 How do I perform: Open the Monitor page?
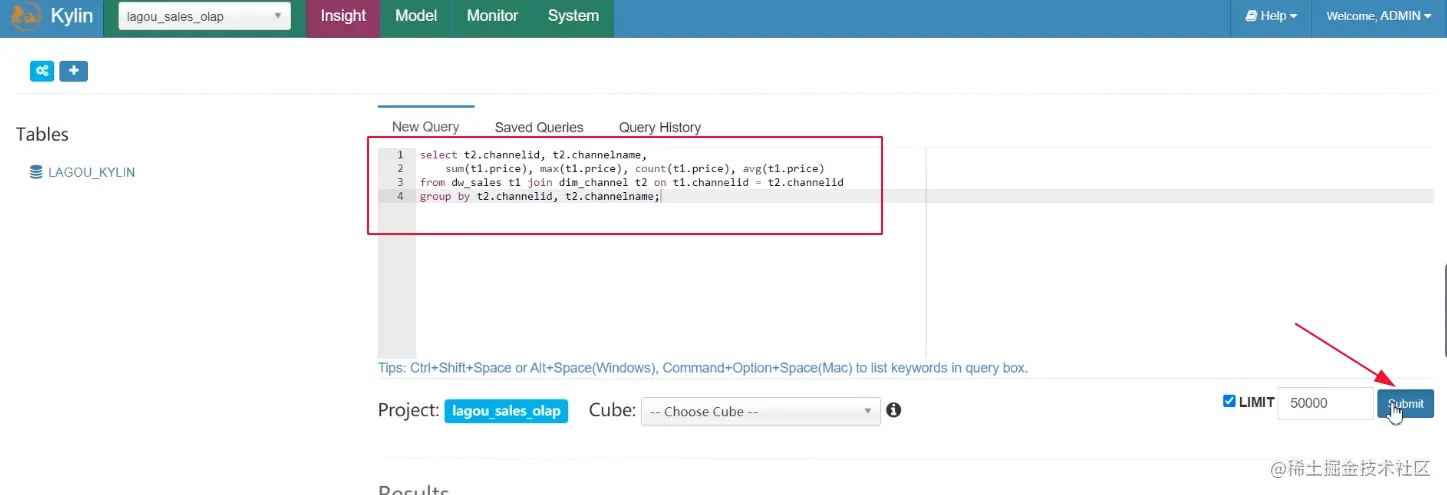coord(492,17)
